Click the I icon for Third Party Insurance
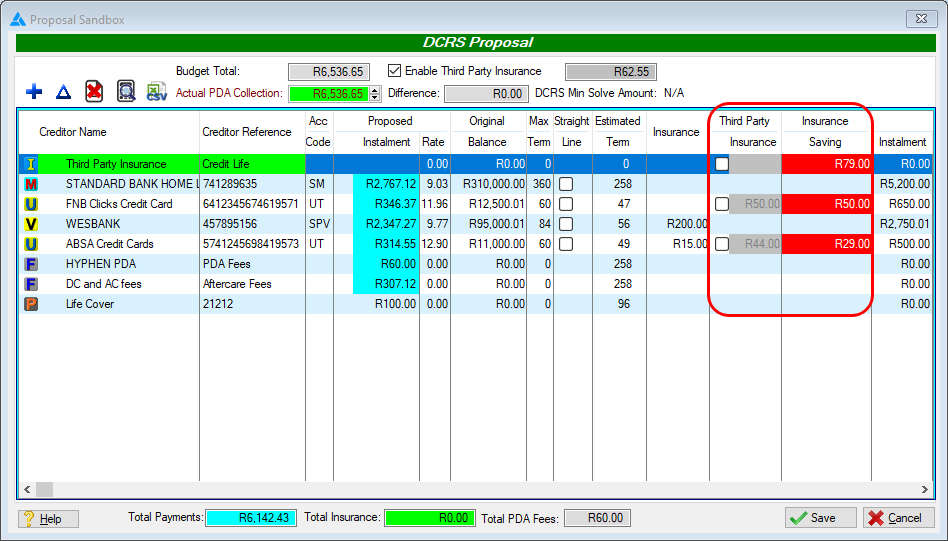The width and height of the screenshot is (948, 541). pyautogui.click(x=31, y=164)
